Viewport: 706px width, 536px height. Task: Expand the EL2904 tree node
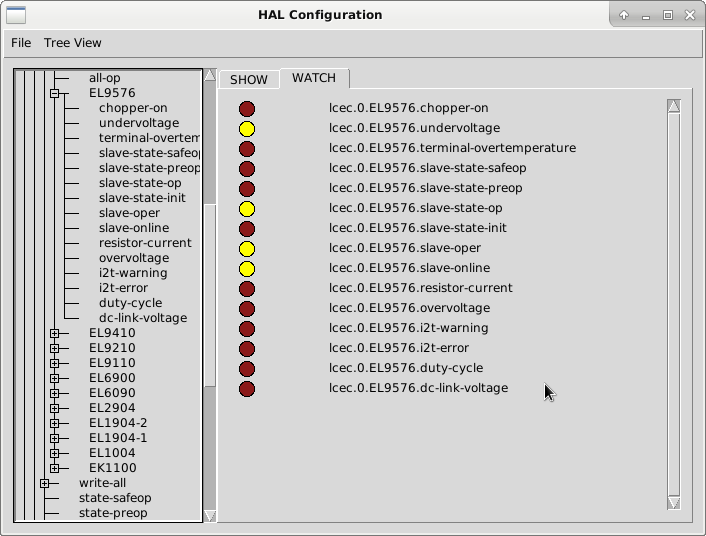[x=54, y=408]
